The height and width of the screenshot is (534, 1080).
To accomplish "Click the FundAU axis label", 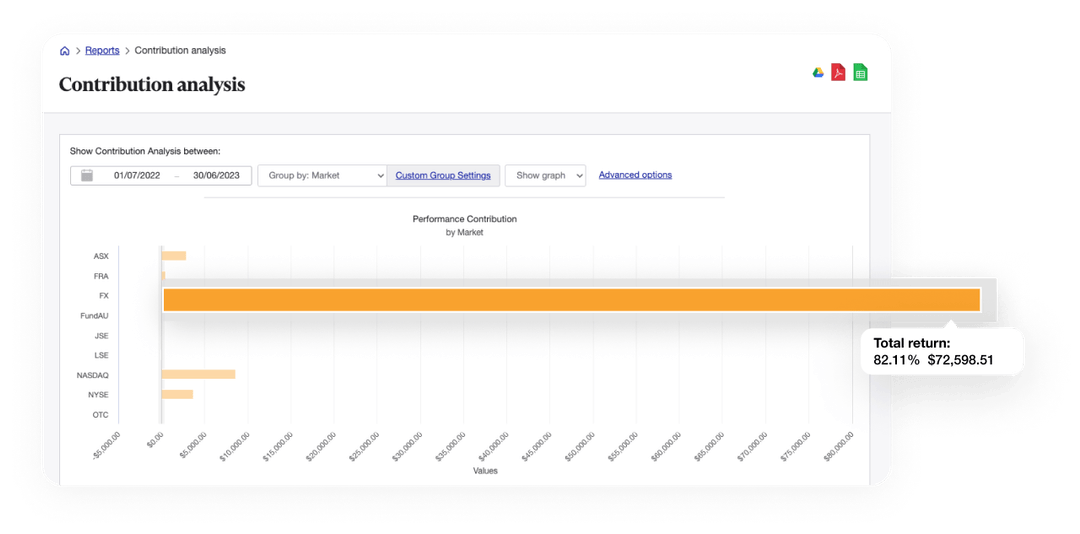I will pyautogui.click(x=94, y=316).
